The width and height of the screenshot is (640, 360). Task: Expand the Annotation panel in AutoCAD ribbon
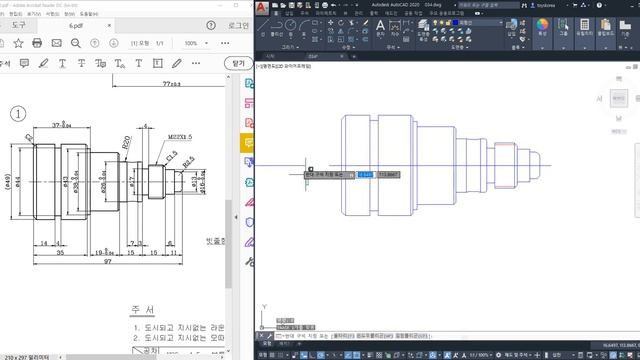point(393,47)
